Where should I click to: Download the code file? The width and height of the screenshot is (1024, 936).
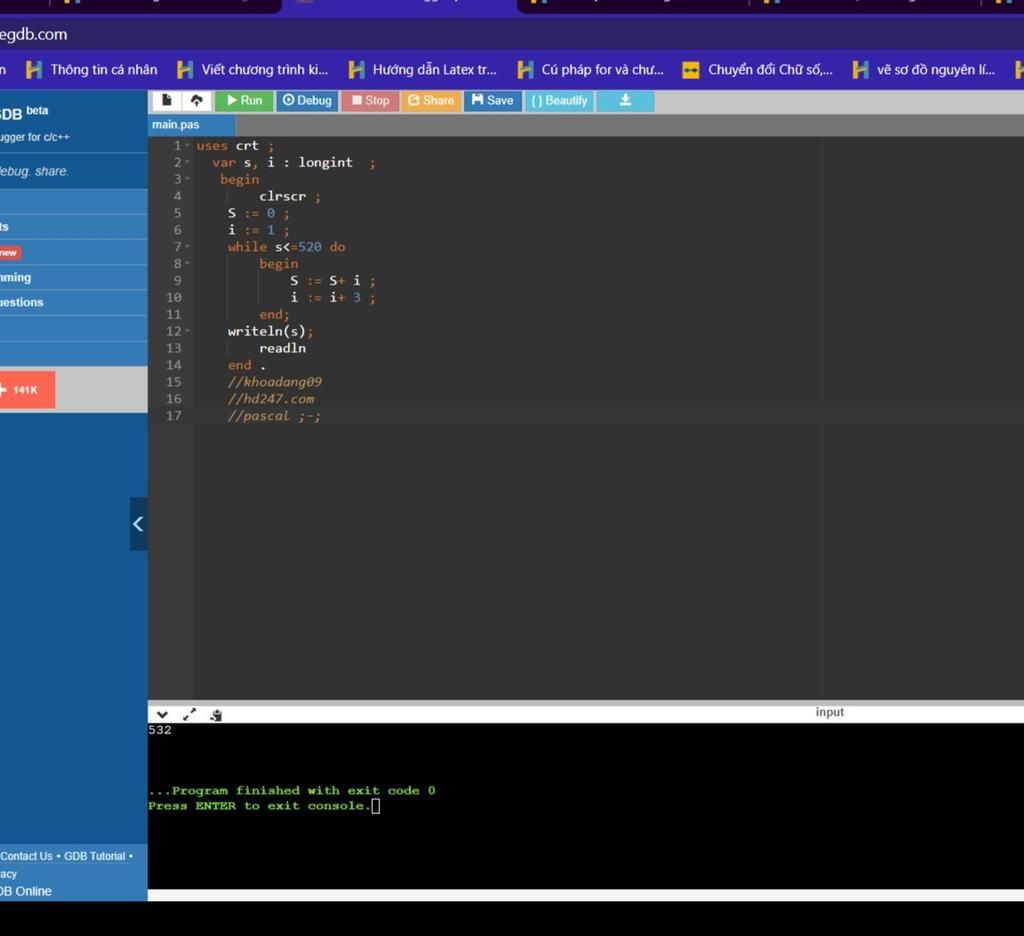625,101
